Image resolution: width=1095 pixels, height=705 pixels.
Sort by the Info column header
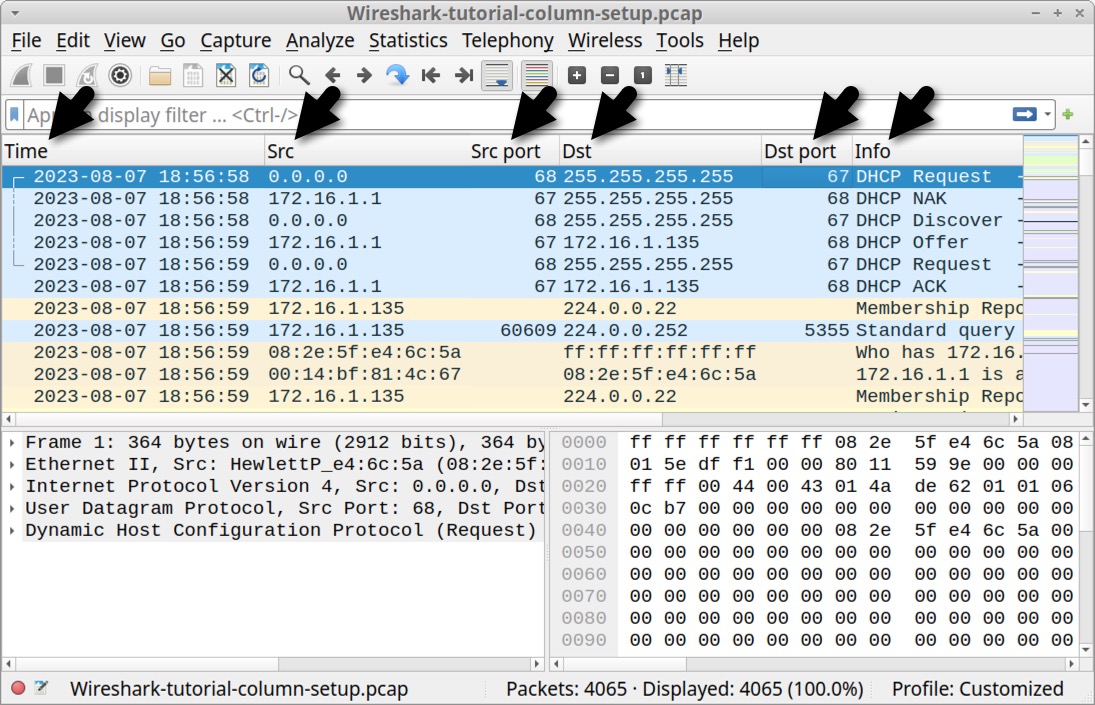pyautogui.click(x=937, y=151)
